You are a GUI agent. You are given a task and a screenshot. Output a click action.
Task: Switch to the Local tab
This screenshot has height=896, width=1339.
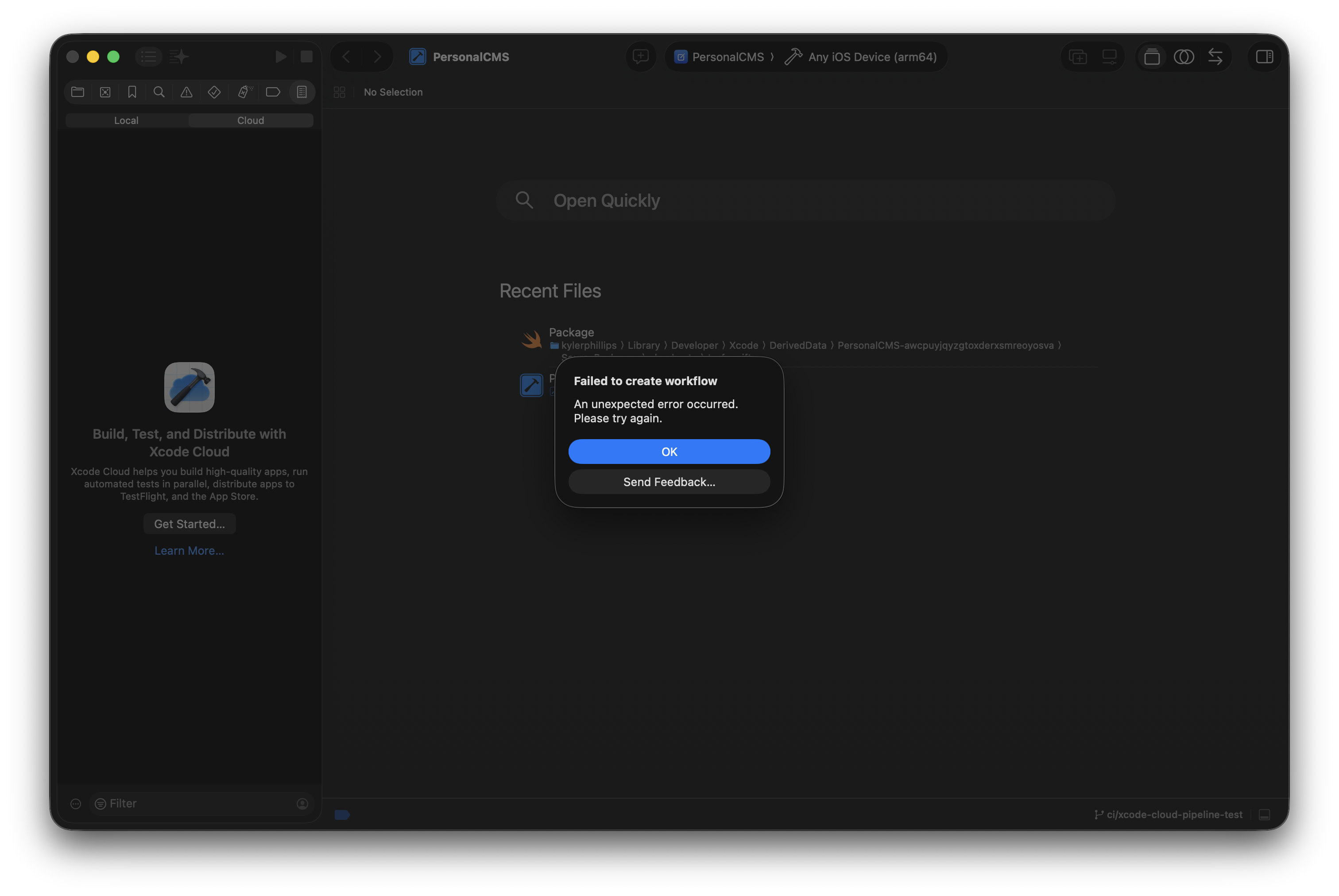126,120
